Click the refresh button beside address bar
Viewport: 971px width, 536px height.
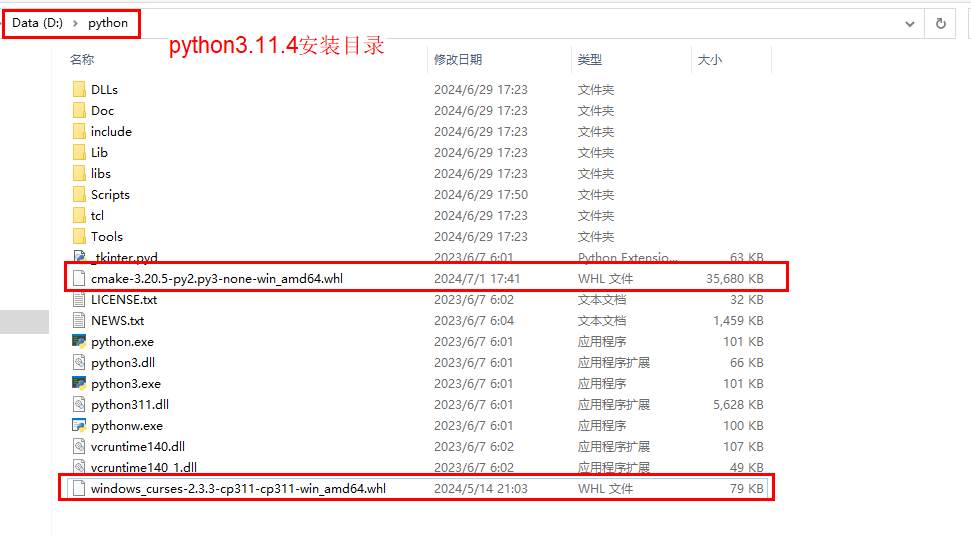(x=940, y=23)
